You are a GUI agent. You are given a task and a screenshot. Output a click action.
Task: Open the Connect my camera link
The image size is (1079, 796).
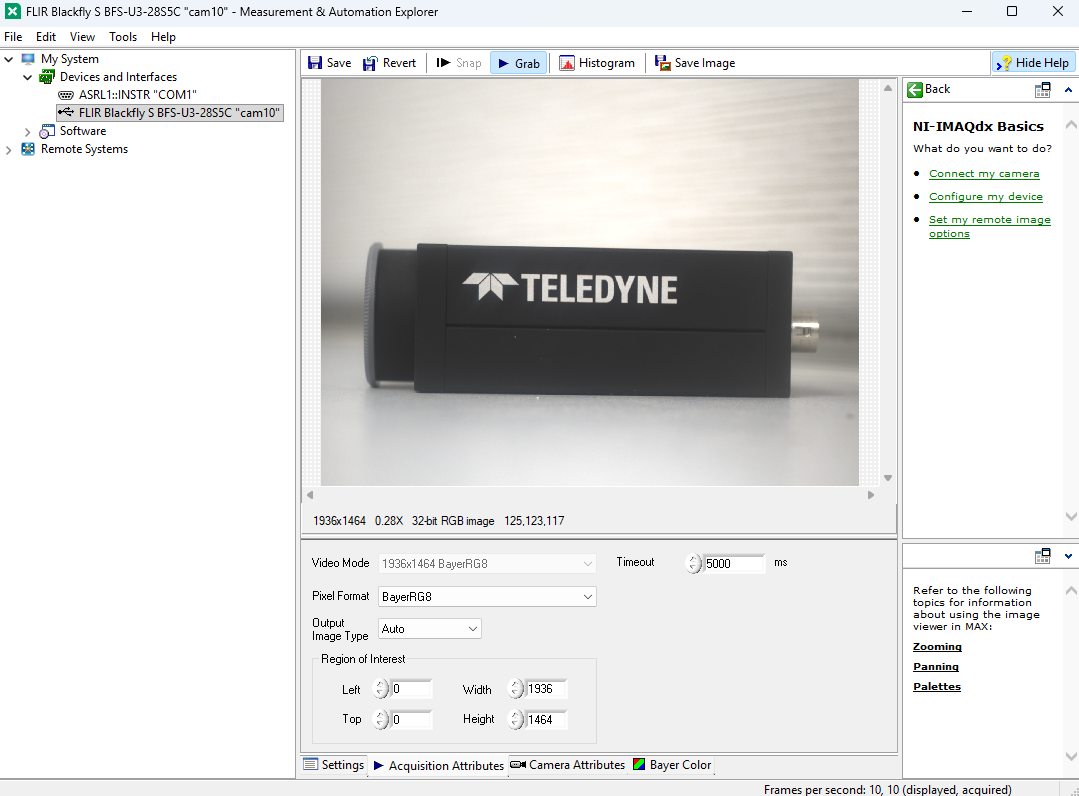983,174
